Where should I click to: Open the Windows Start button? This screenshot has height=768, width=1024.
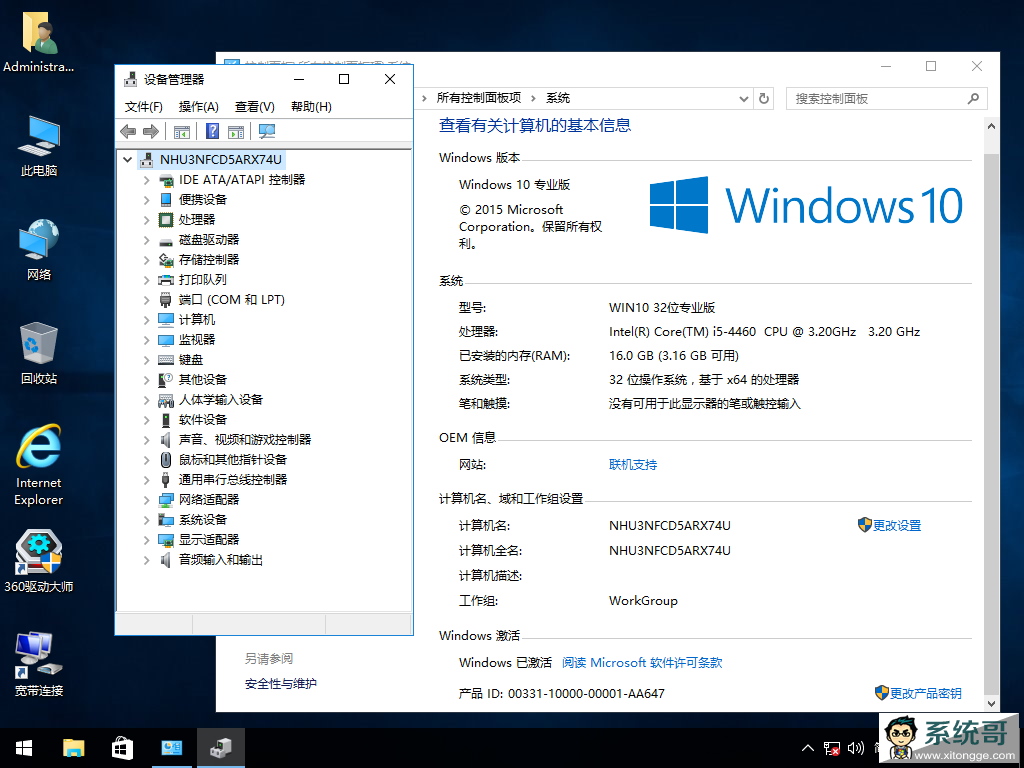point(24,748)
